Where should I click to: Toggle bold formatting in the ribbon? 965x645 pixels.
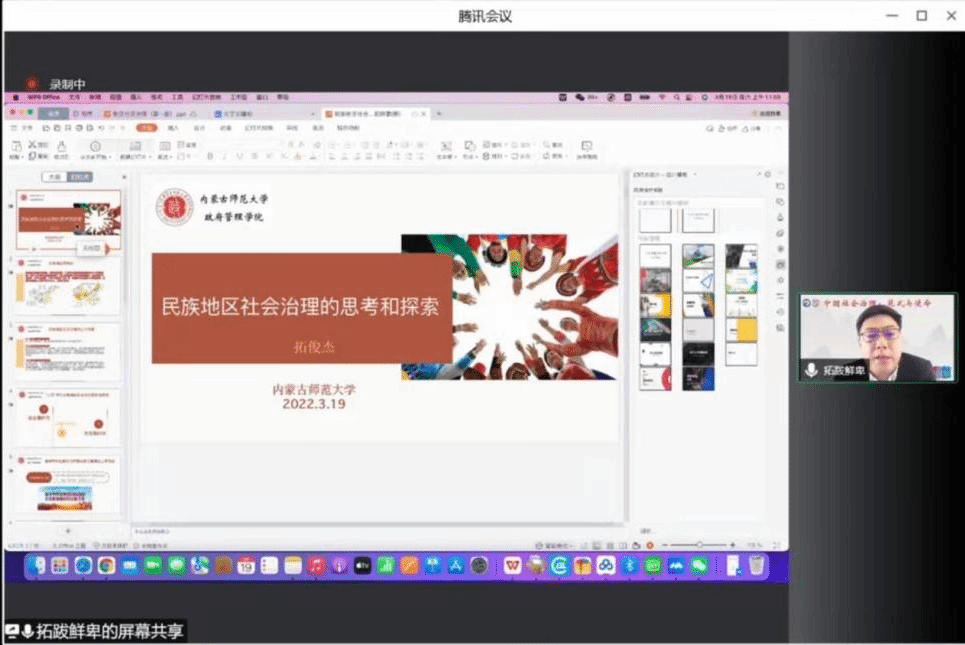click(x=210, y=157)
